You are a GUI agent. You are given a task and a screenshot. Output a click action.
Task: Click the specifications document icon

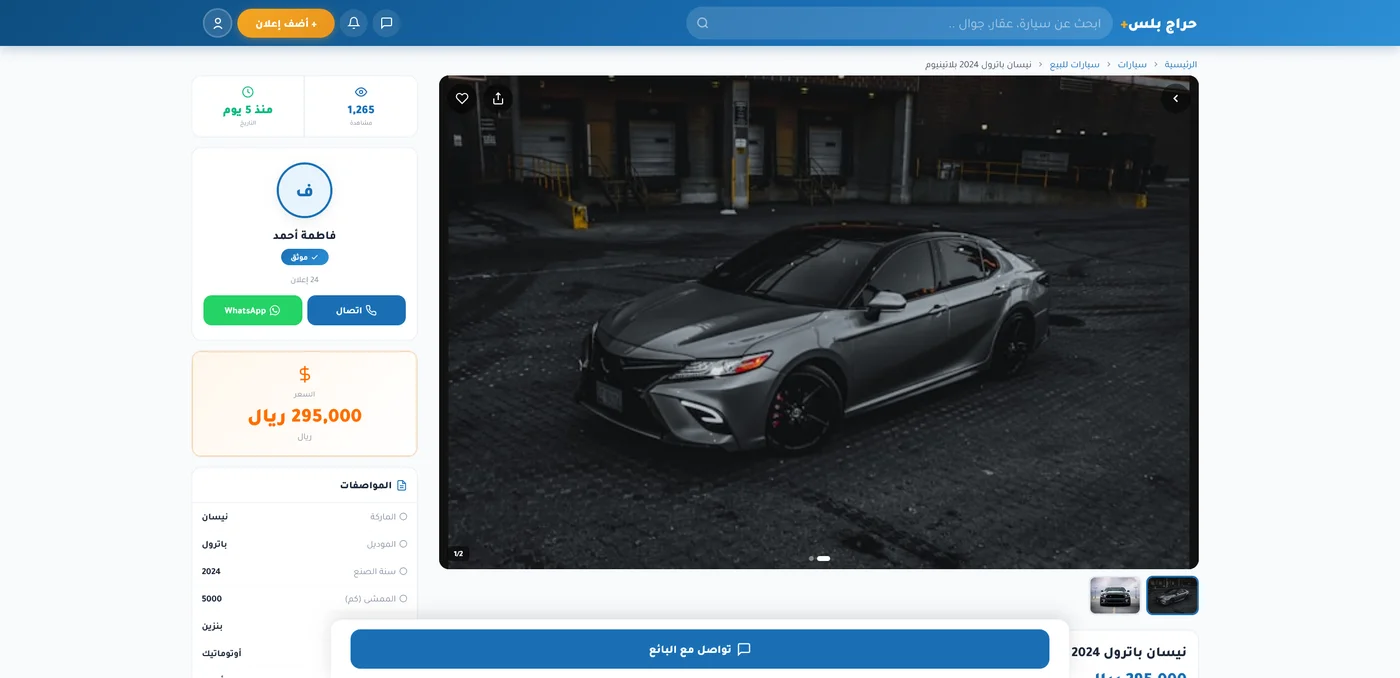(x=402, y=485)
